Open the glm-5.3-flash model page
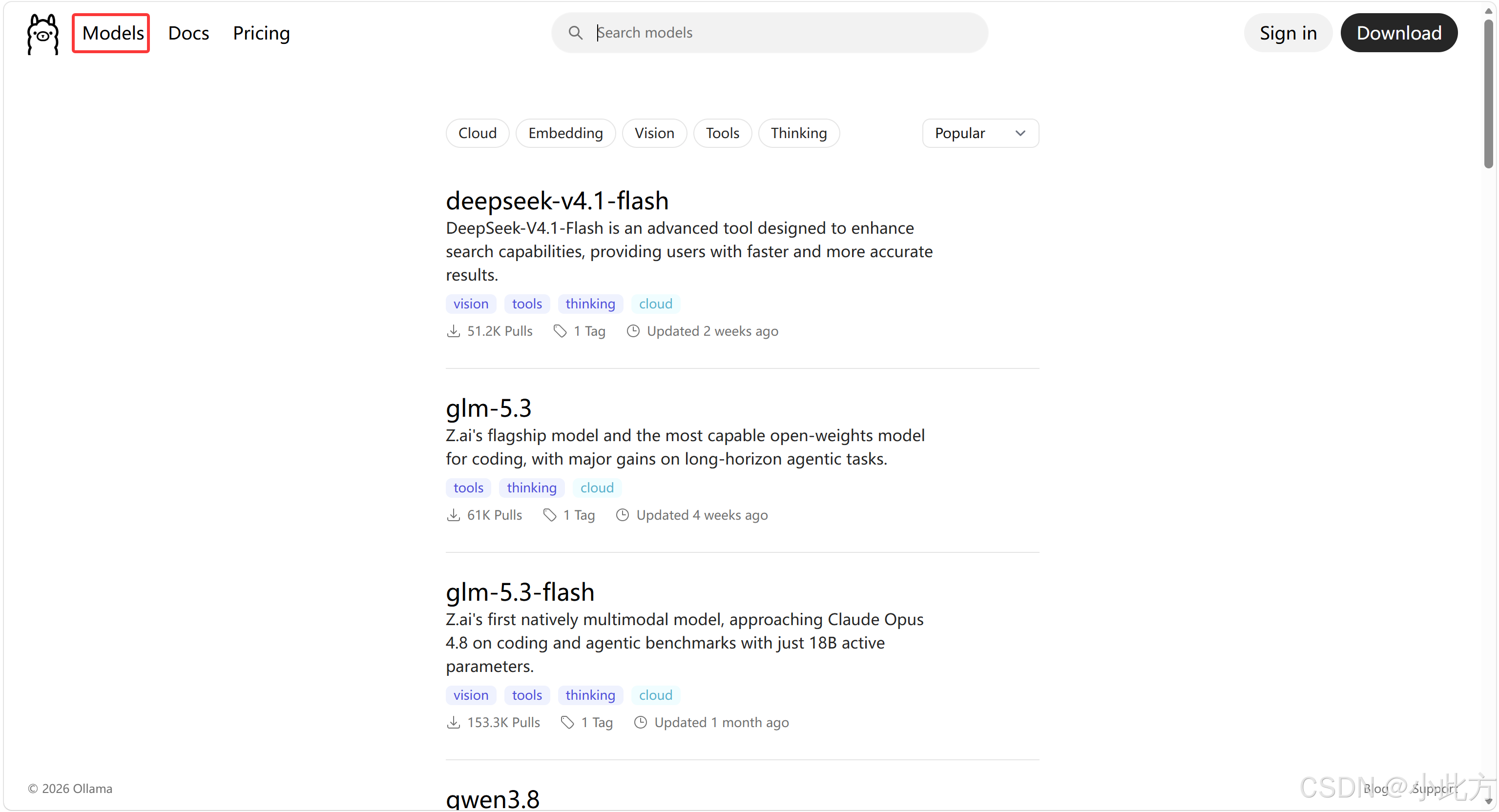 coord(520,591)
